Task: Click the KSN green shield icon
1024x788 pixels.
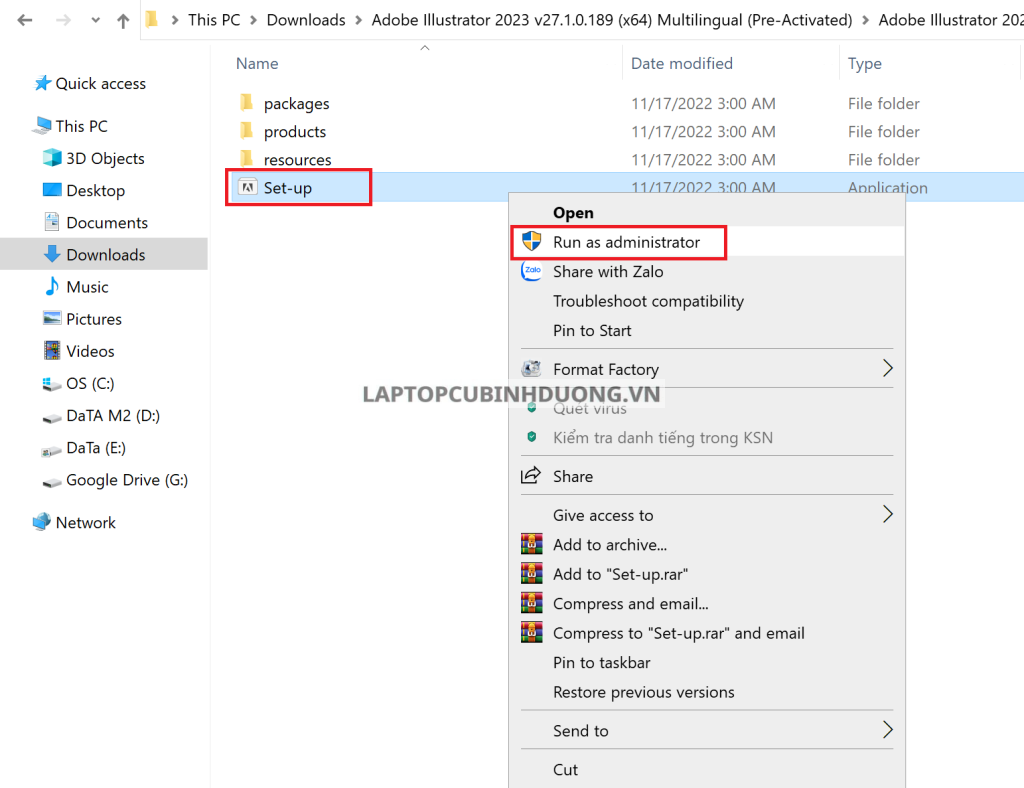Action: pos(532,436)
